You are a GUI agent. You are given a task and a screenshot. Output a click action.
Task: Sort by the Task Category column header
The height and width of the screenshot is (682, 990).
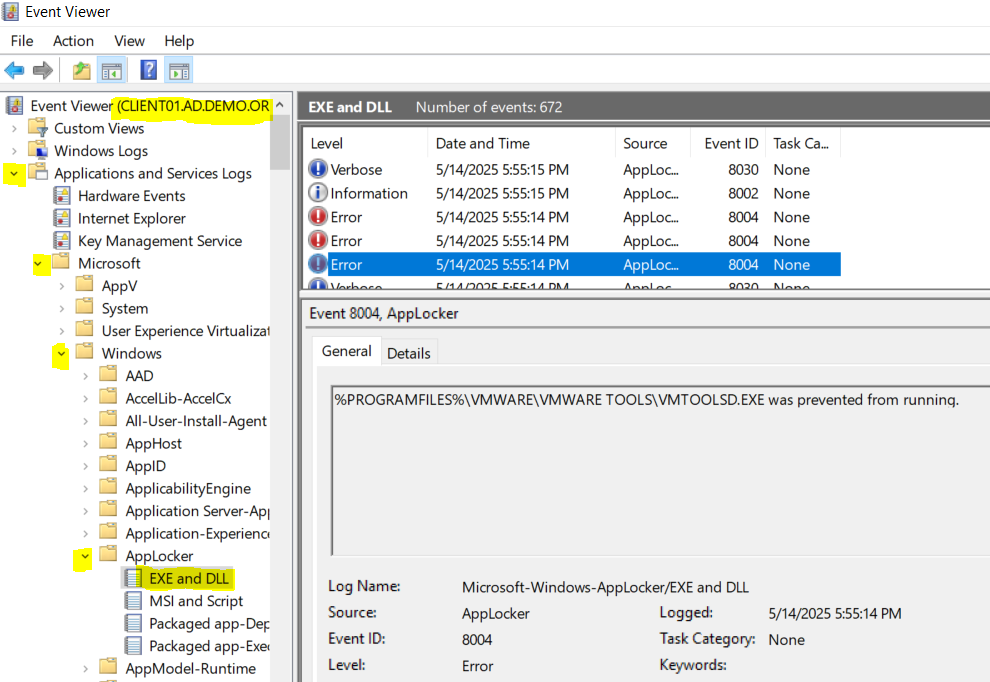pos(802,143)
